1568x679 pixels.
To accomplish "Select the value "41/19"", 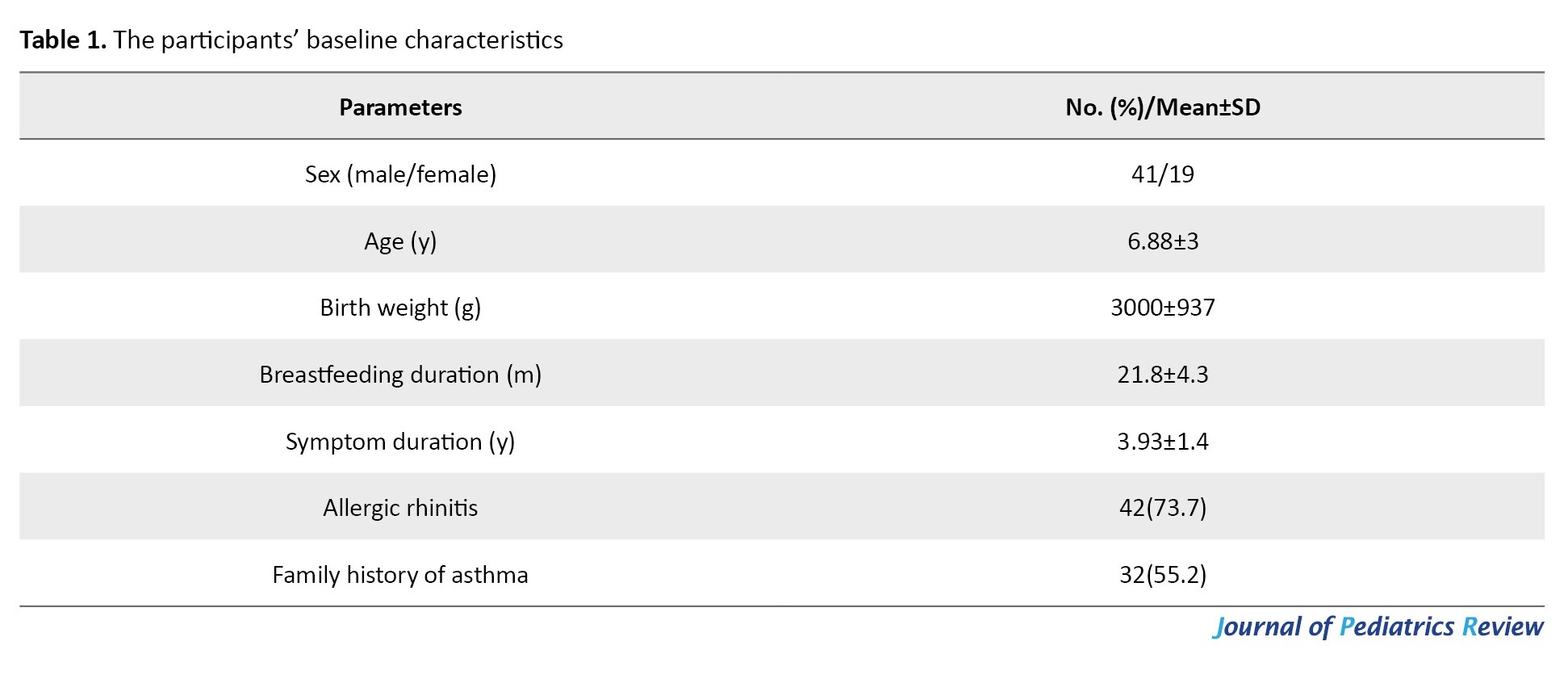I will 1162,174.
